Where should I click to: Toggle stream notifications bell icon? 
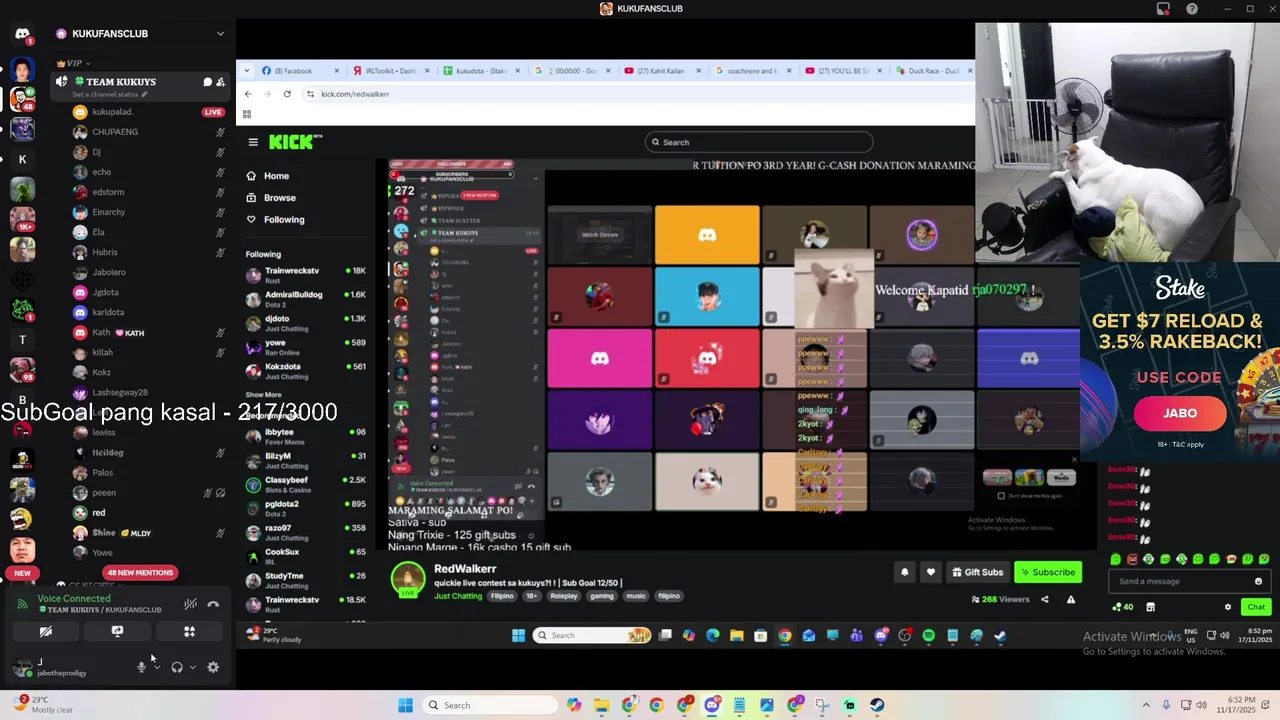(x=905, y=572)
